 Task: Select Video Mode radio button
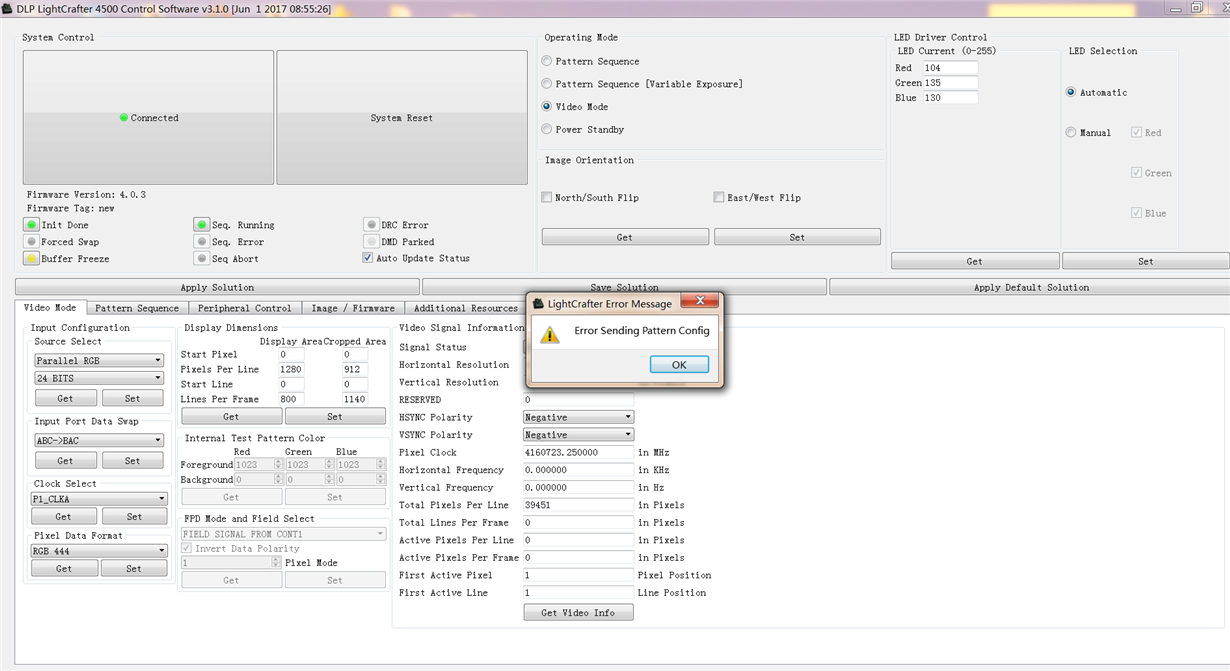coord(547,106)
